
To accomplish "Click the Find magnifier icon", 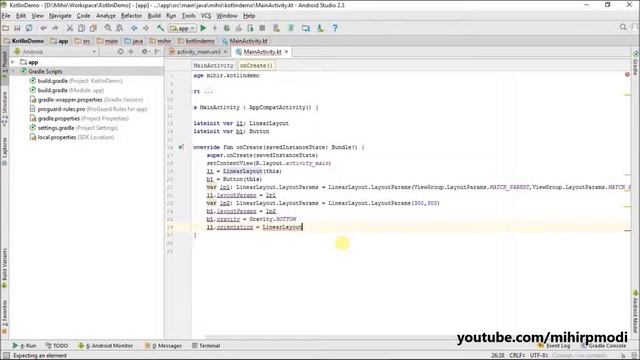I will click(x=108, y=28).
